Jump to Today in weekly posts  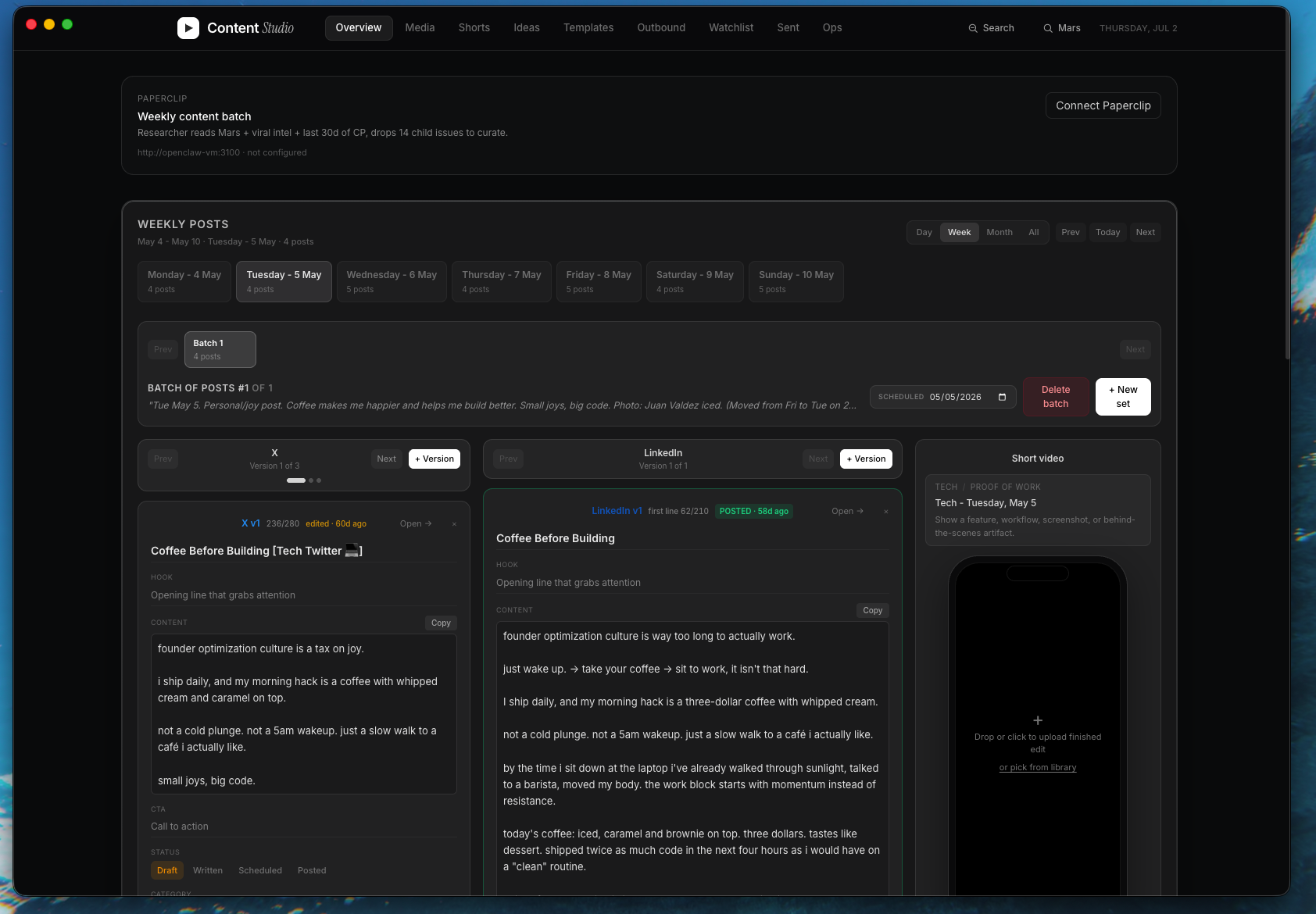(1107, 232)
